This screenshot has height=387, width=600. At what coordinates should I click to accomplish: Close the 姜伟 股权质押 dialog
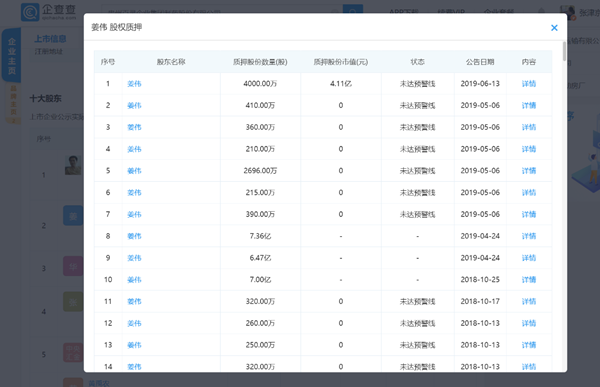pyautogui.click(x=554, y=28)
